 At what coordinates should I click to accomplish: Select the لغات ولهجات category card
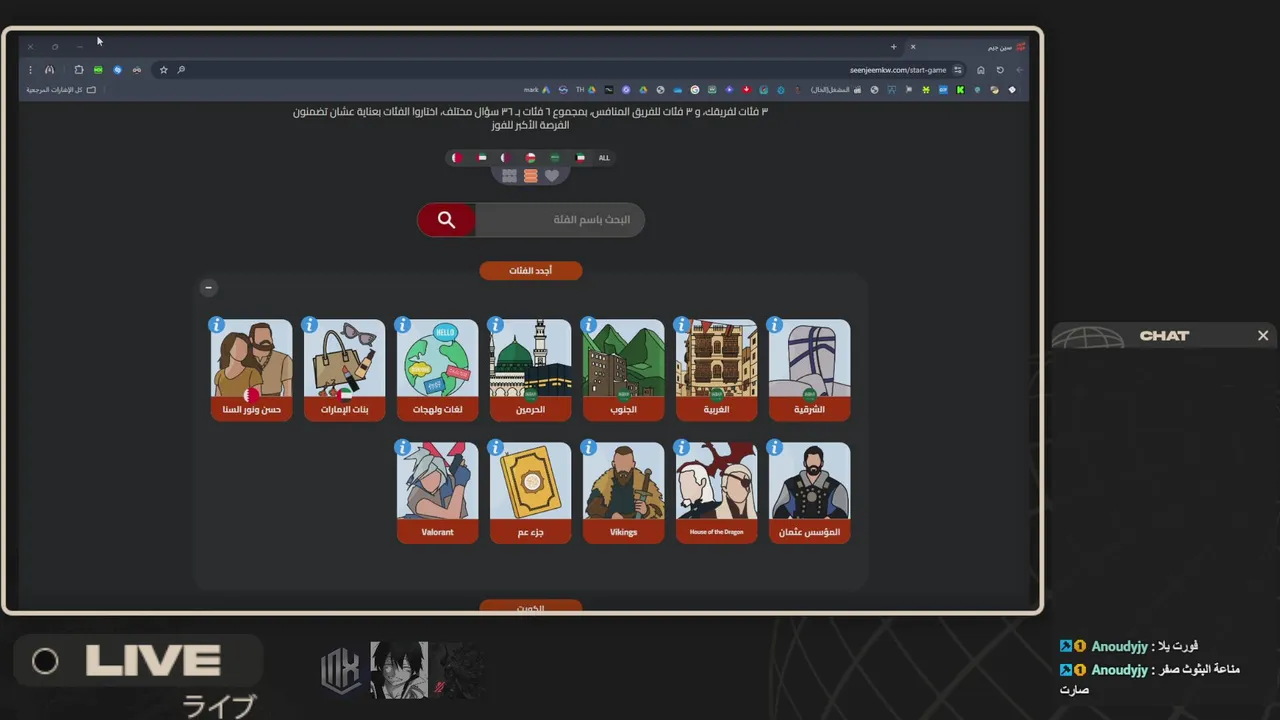coord(438,370)
